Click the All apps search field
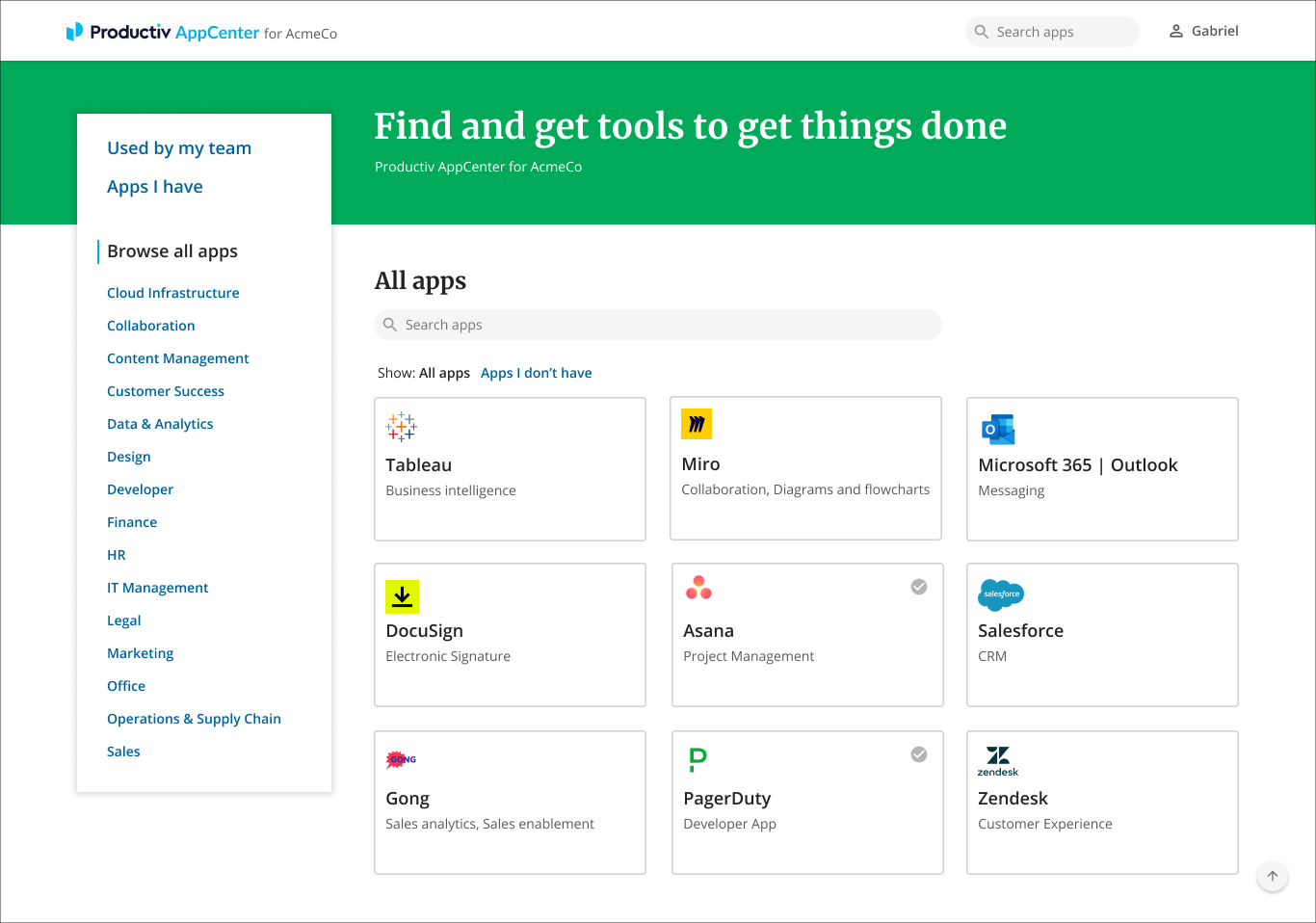The height and width of the screenshot is (923, 1316). (x=658, y=325)
